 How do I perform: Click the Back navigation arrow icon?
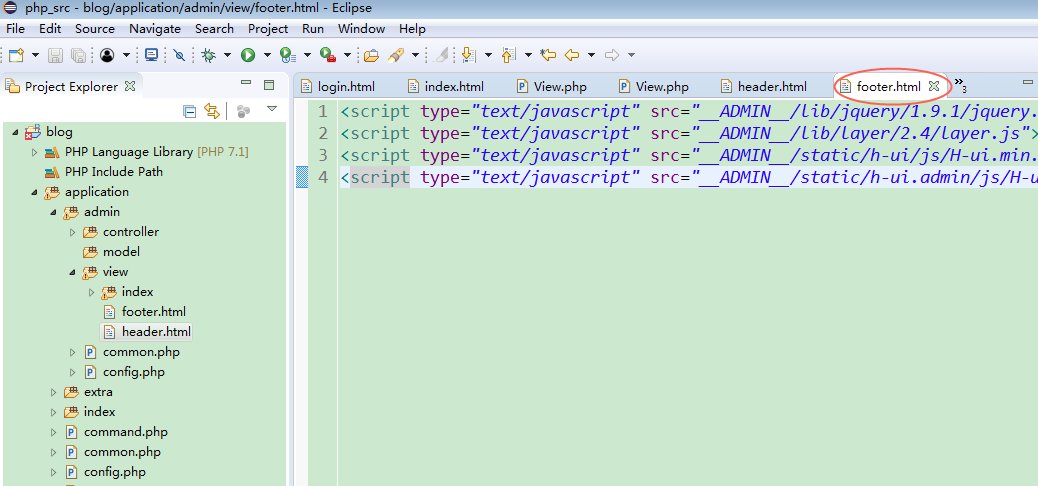pyautogui.click(x=571, y=55)
